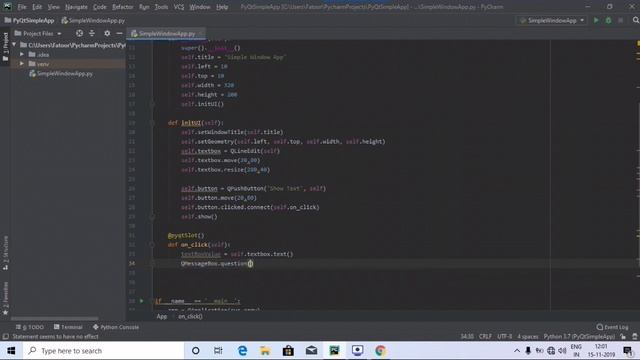The width and height of the screenshot is (640, 360).
Task: Open the Code menu
Action: 100,7
